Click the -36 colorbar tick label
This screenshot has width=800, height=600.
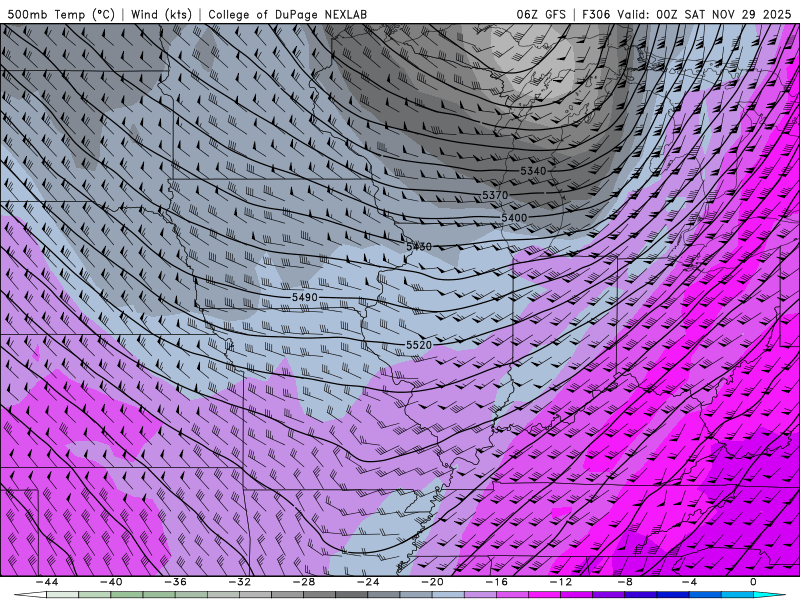click(176, 582)
